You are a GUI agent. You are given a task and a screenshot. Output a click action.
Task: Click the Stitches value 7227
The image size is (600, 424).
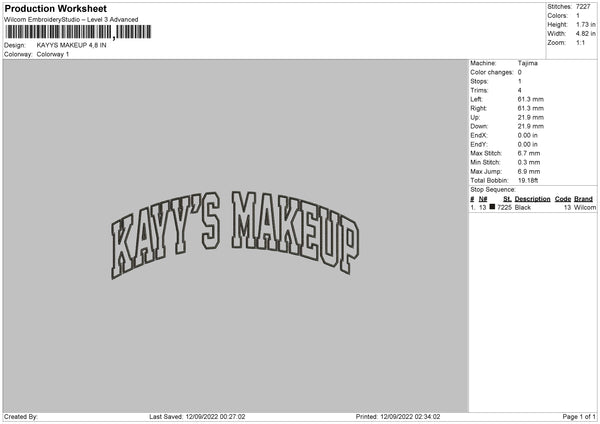tap(583, 7)
